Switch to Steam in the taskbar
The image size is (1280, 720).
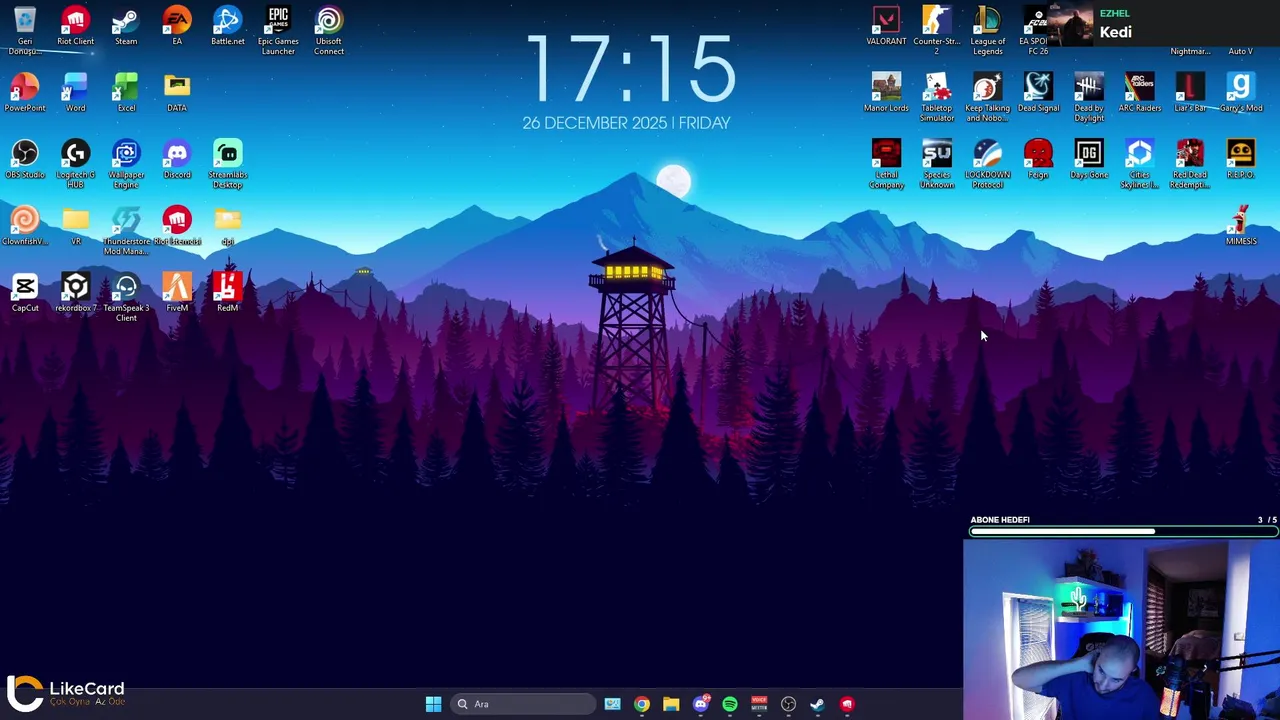817,704
